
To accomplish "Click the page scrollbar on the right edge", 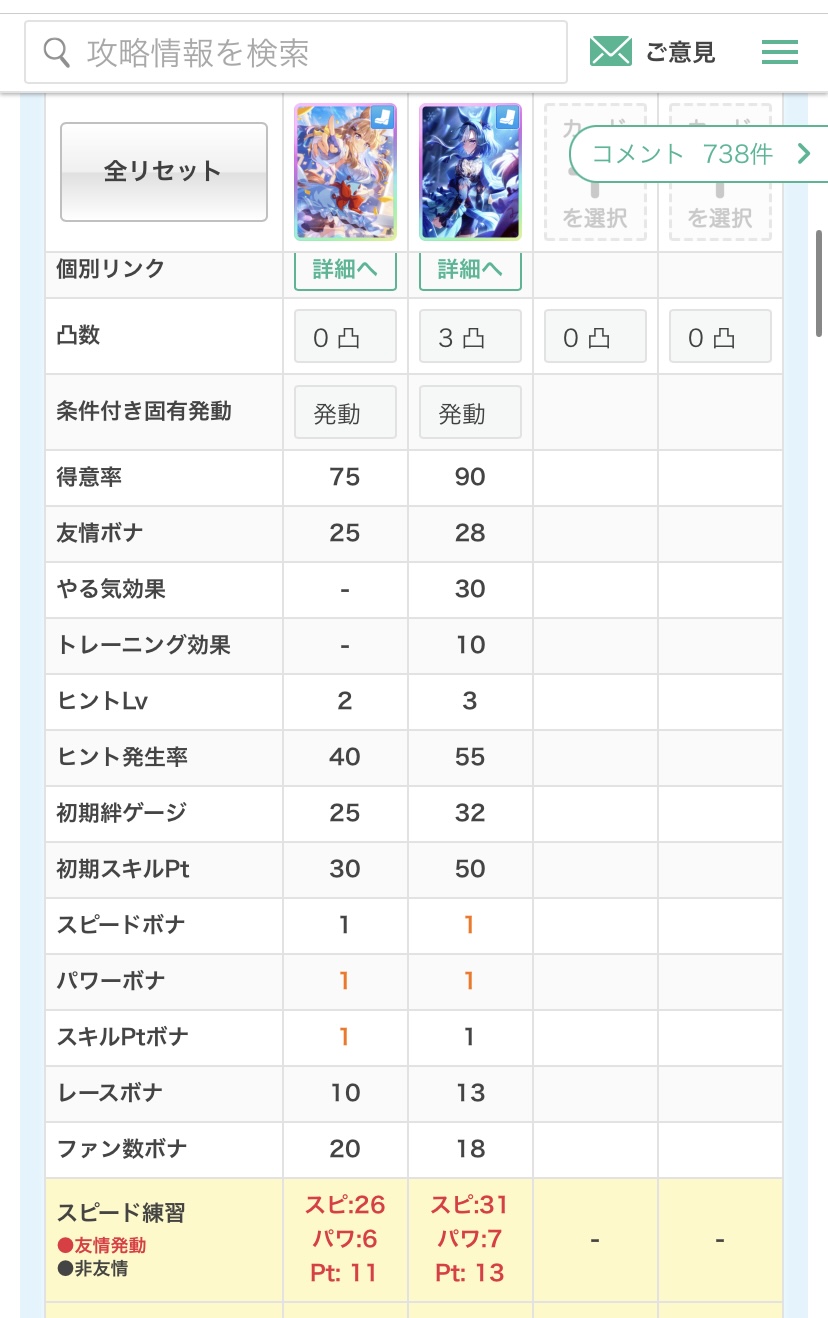I will click(x=820, y=283).
